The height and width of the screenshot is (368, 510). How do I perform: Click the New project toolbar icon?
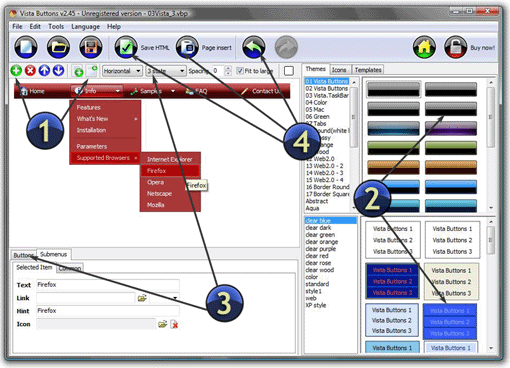pyautogui.click(x=26, y=47)
